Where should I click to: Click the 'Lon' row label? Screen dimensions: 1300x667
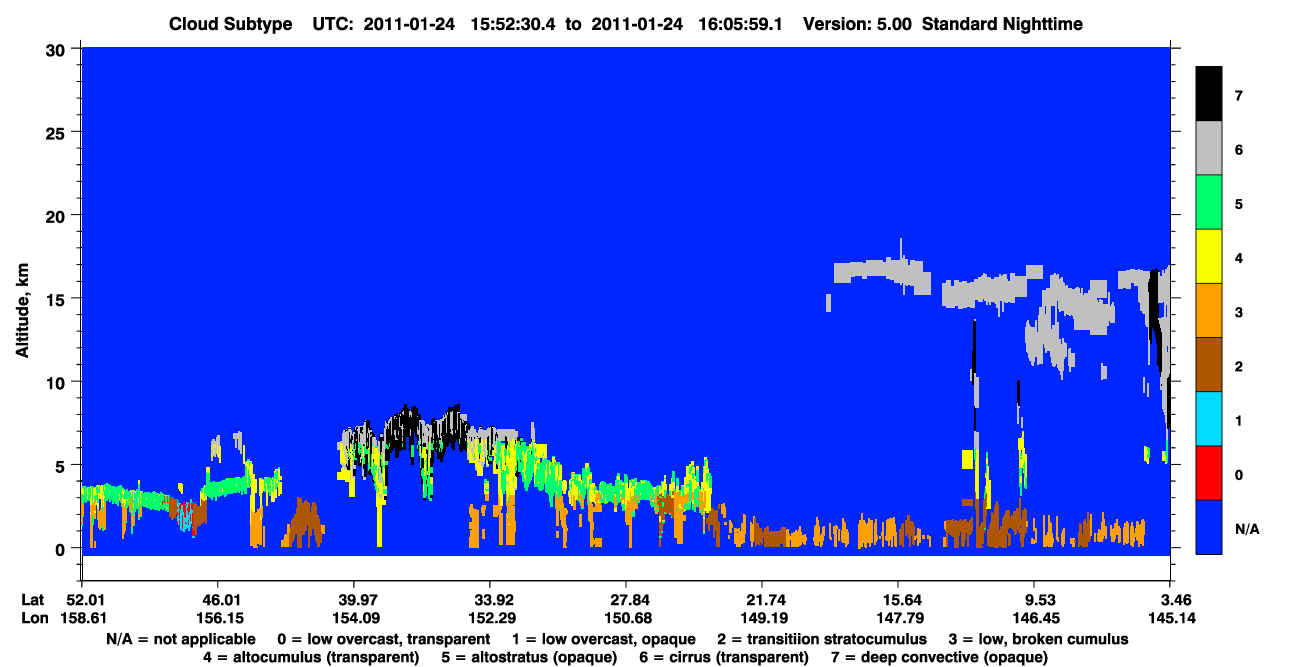coord(34,618)
